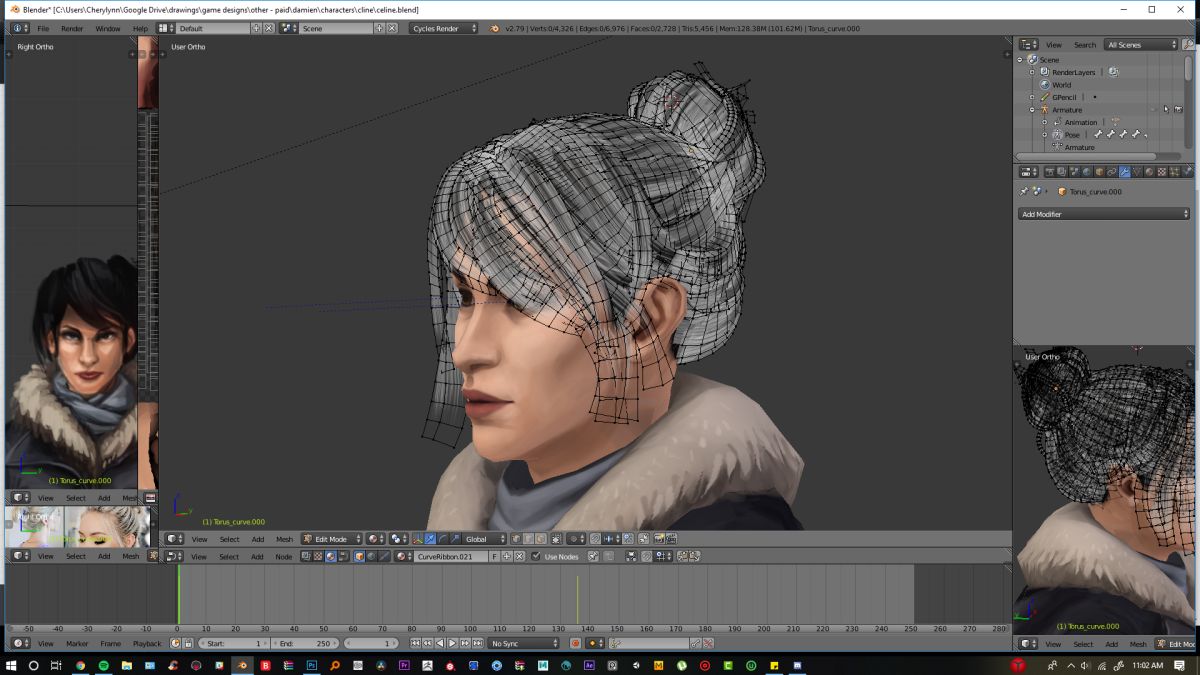Collapse the Armature tree item

(x=1032, y=110)
